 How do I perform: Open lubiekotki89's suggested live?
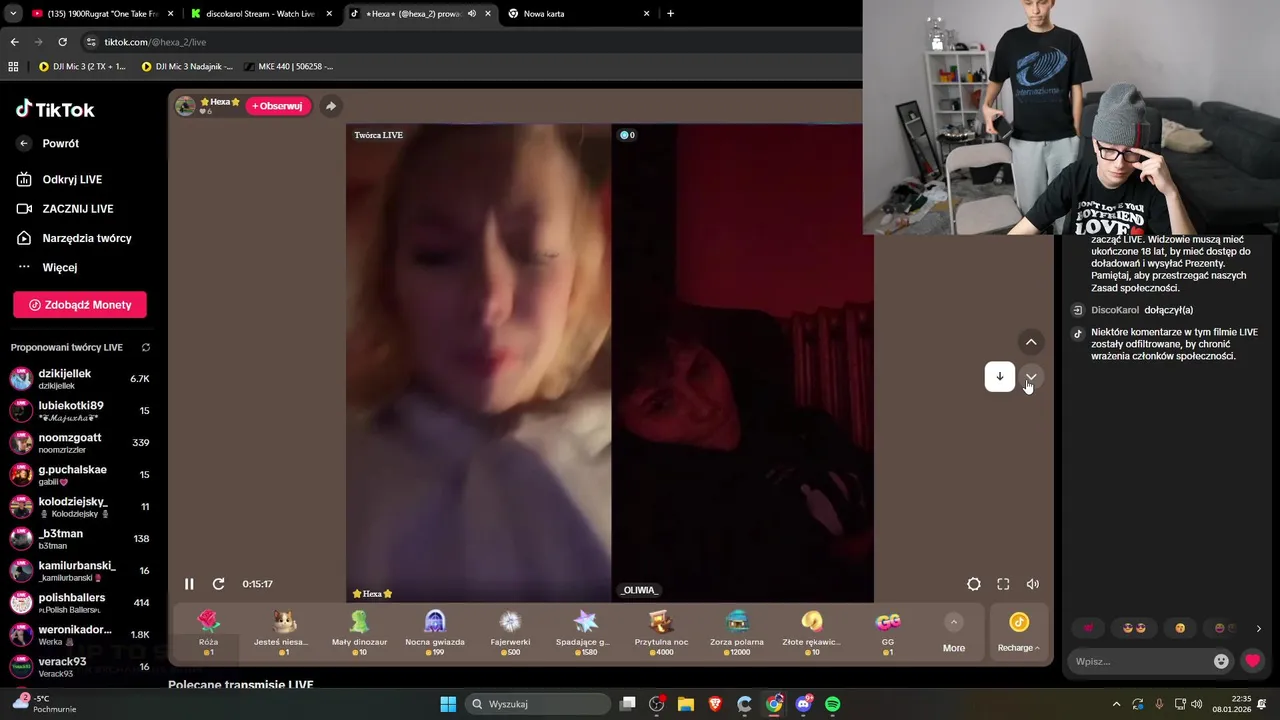80,411
